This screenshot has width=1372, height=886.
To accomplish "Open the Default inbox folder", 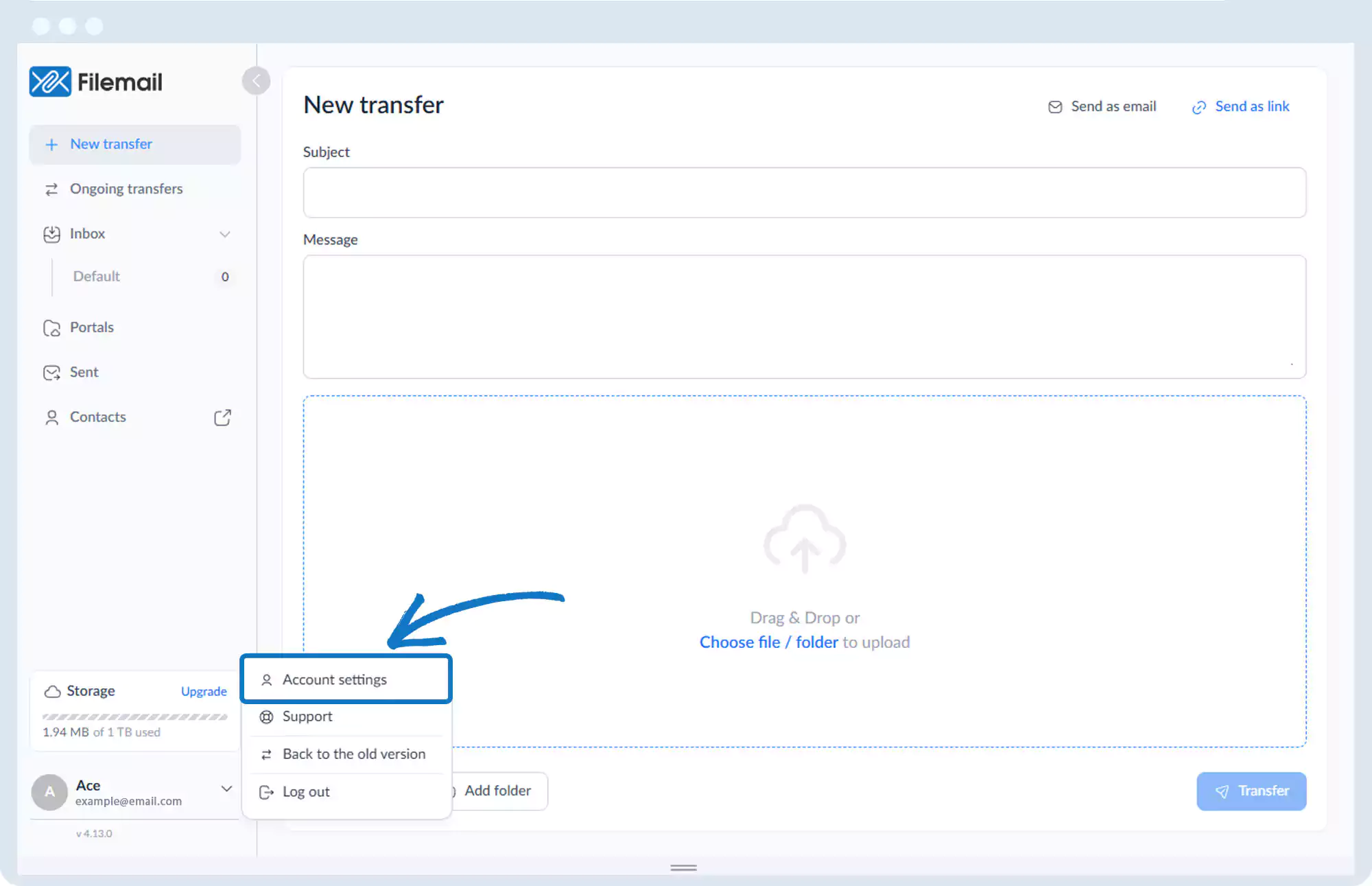I will pos(97,277).
